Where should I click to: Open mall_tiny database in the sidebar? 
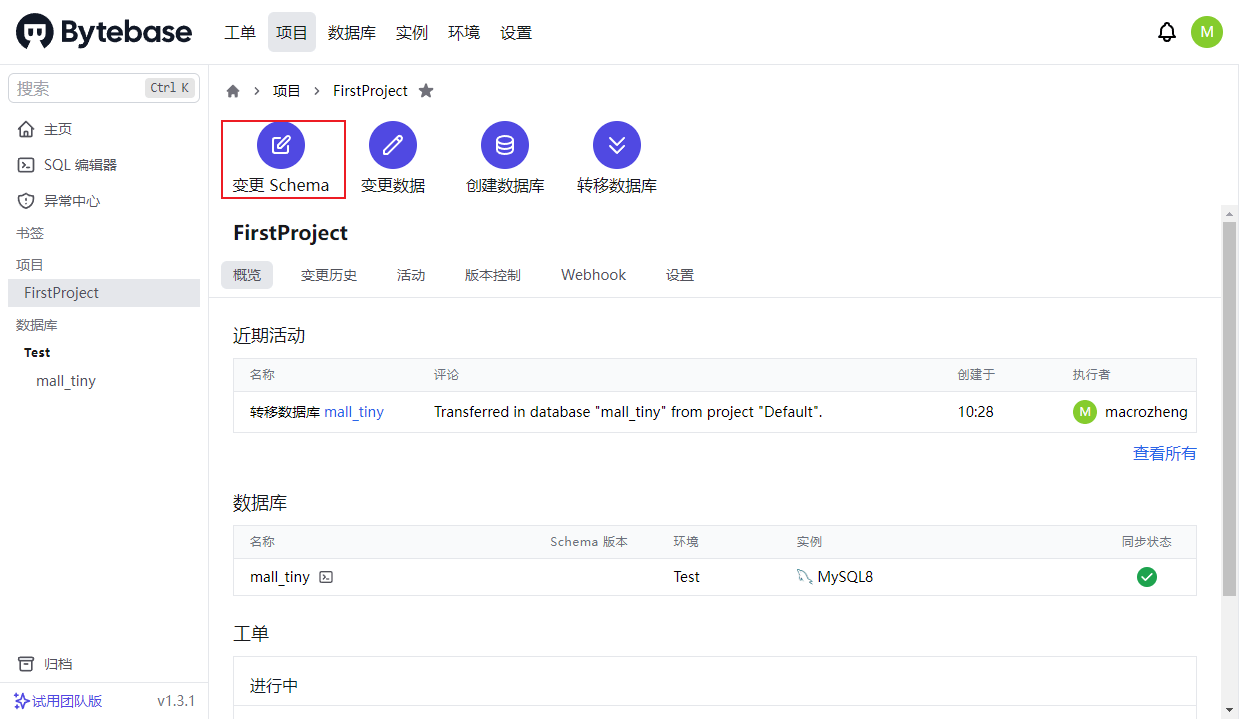click(66, 381)
